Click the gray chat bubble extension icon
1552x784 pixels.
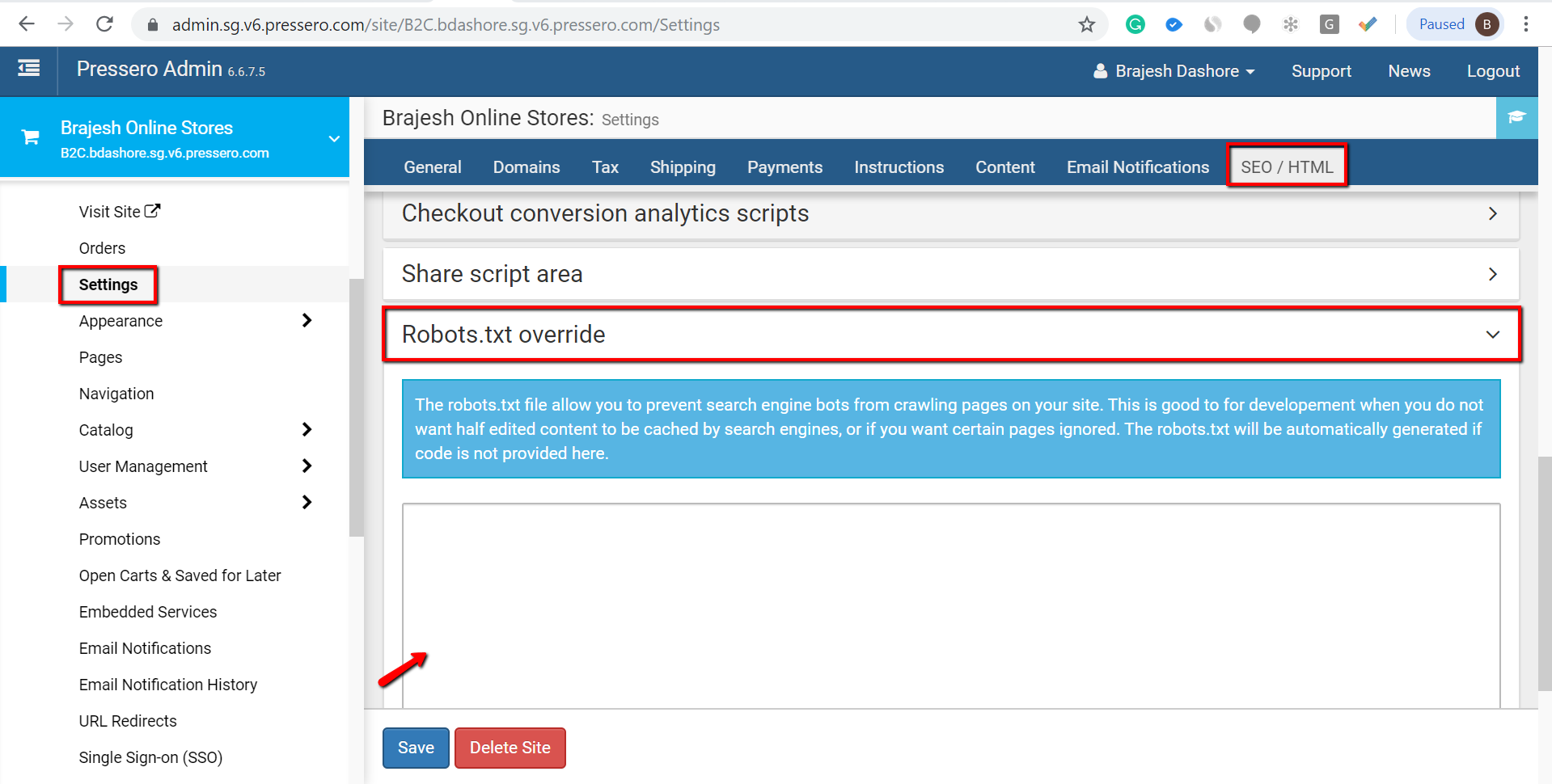1252,24
